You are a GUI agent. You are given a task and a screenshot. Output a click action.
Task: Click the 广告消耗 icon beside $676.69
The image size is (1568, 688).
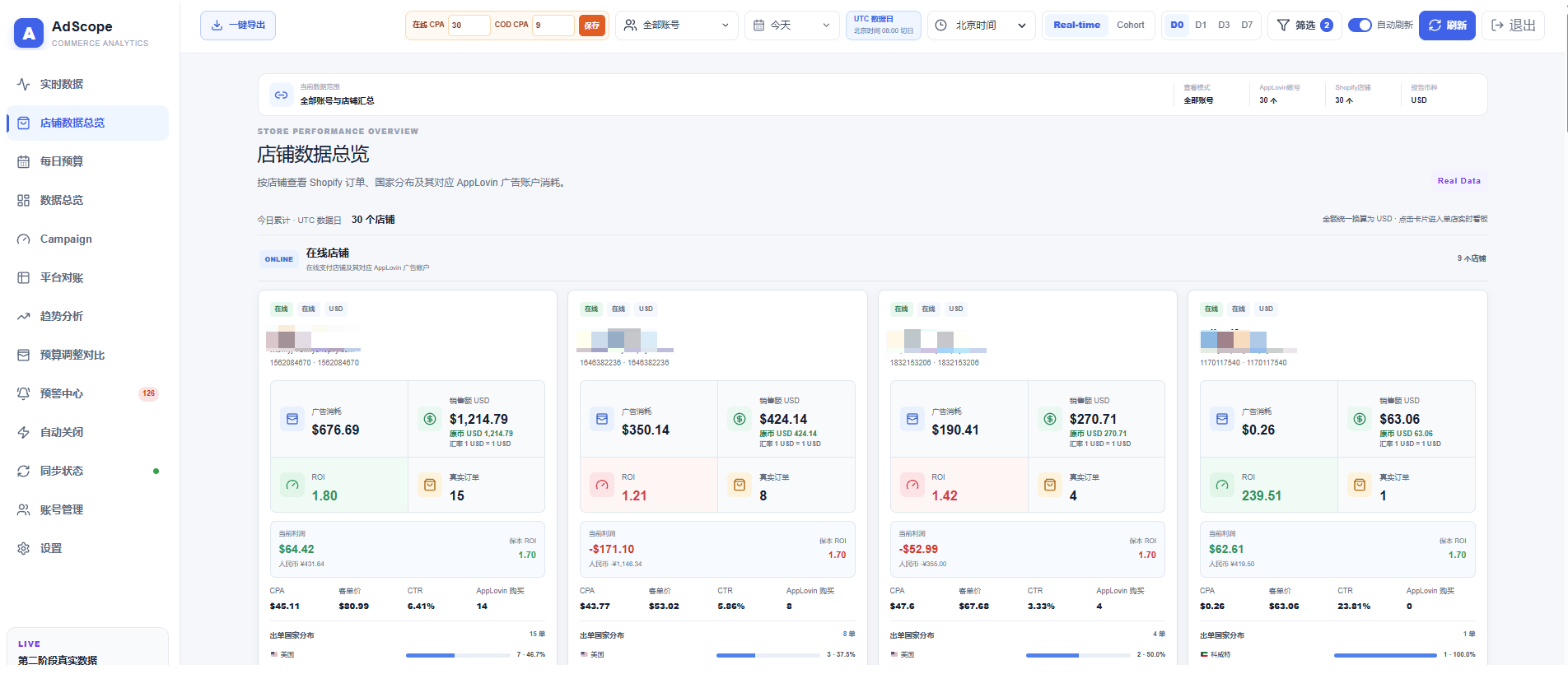(292, 419)
